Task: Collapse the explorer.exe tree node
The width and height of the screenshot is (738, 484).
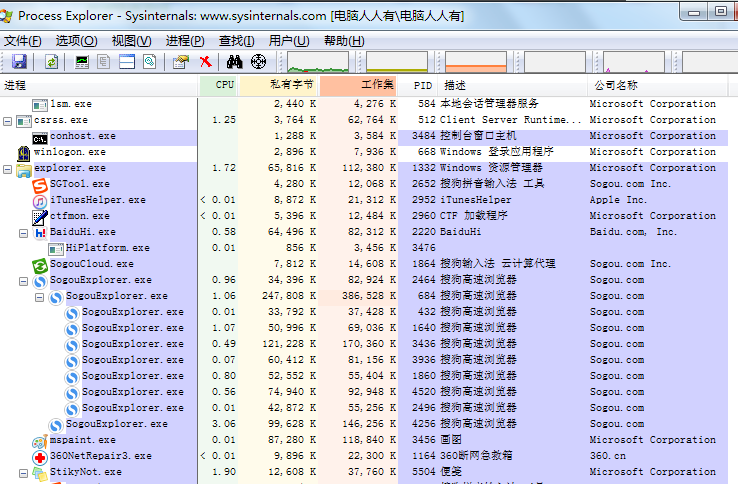Action: [7, 169]
